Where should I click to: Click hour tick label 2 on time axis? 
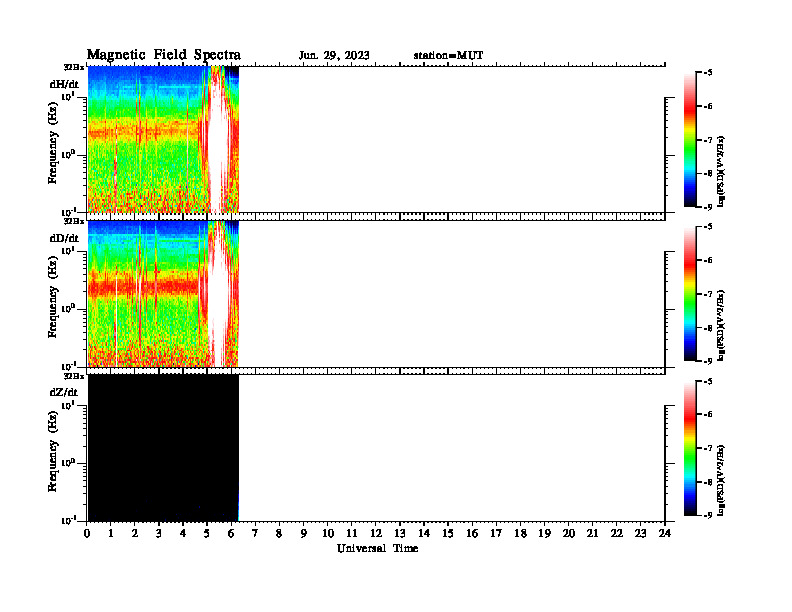[135, 533]
